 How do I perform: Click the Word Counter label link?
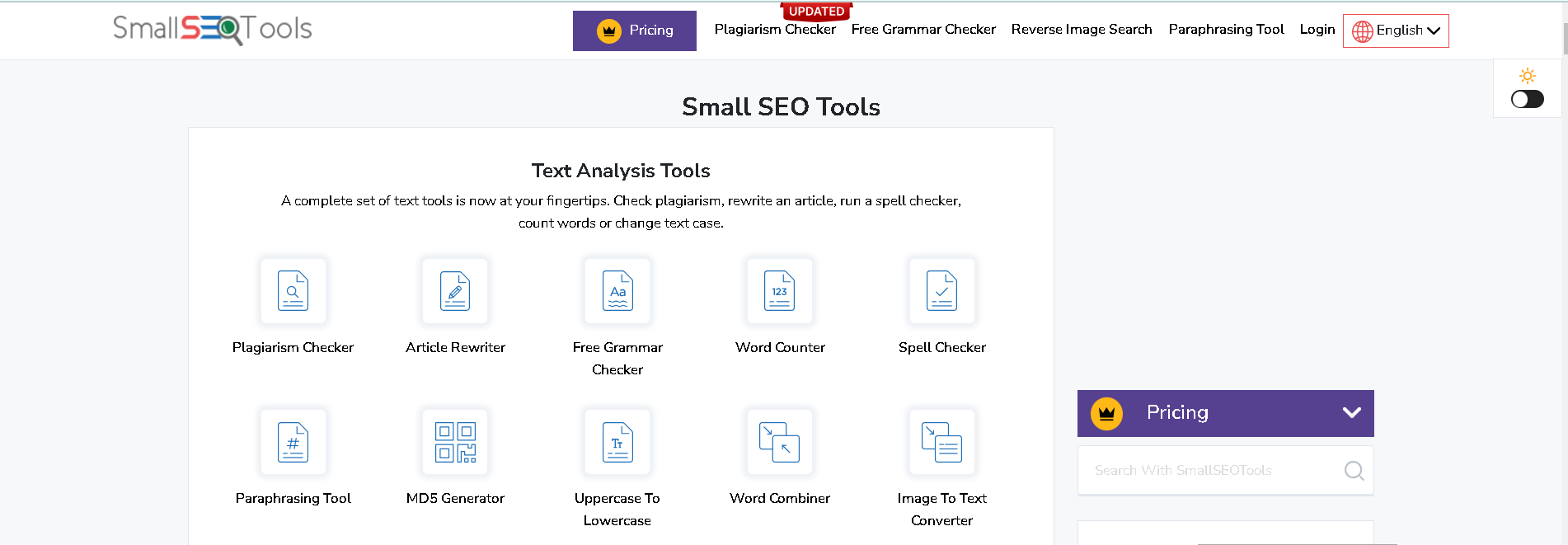pos(780,347)
